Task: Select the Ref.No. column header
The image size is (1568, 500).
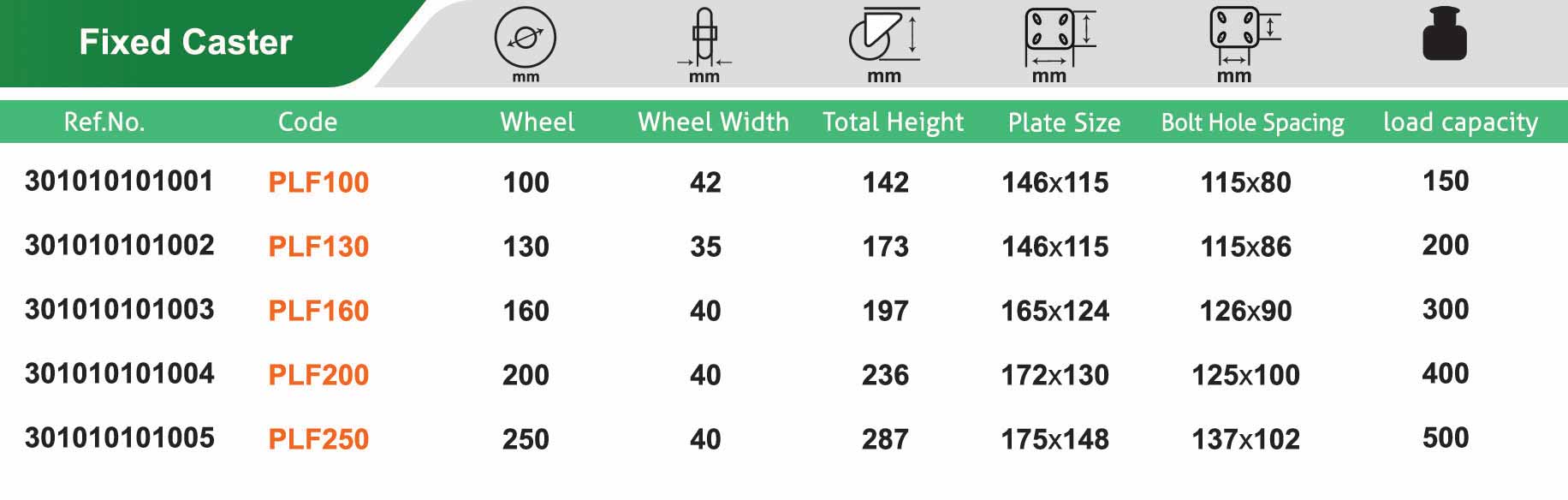Action: (x=104, y=122)
